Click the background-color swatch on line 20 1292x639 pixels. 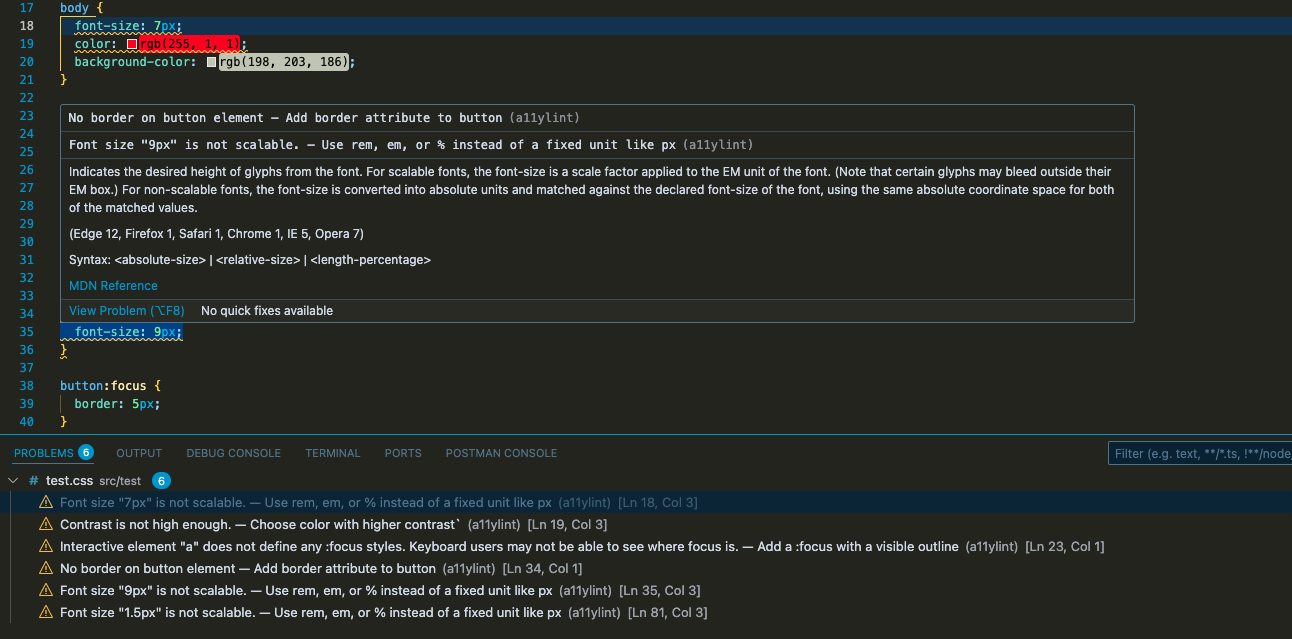click(x=210, y=61)
